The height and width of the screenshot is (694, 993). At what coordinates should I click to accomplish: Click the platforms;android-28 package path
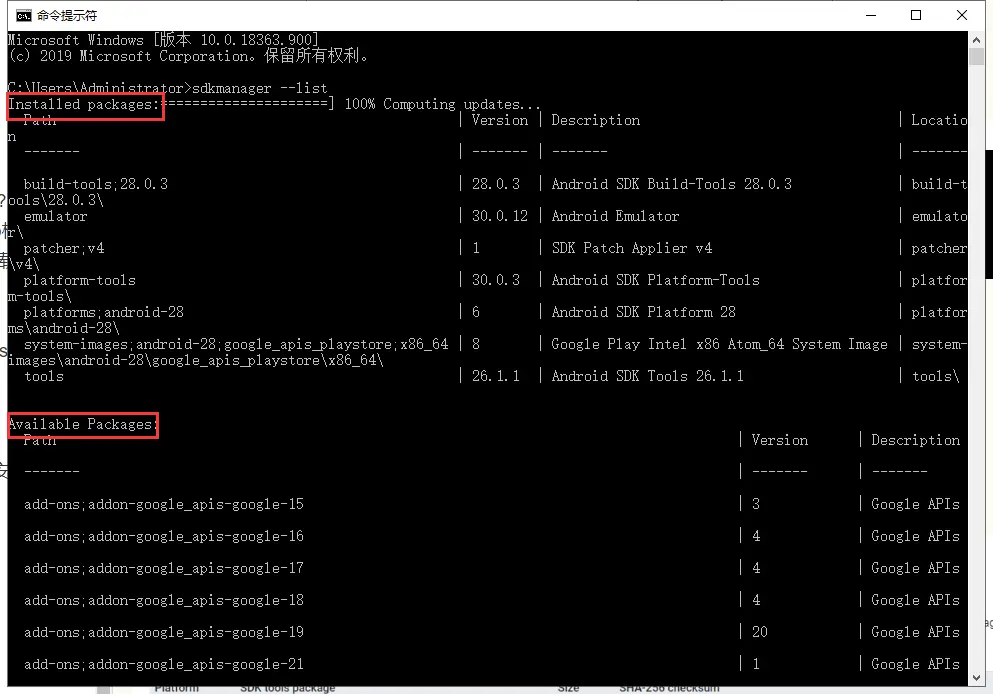point(104,312)
